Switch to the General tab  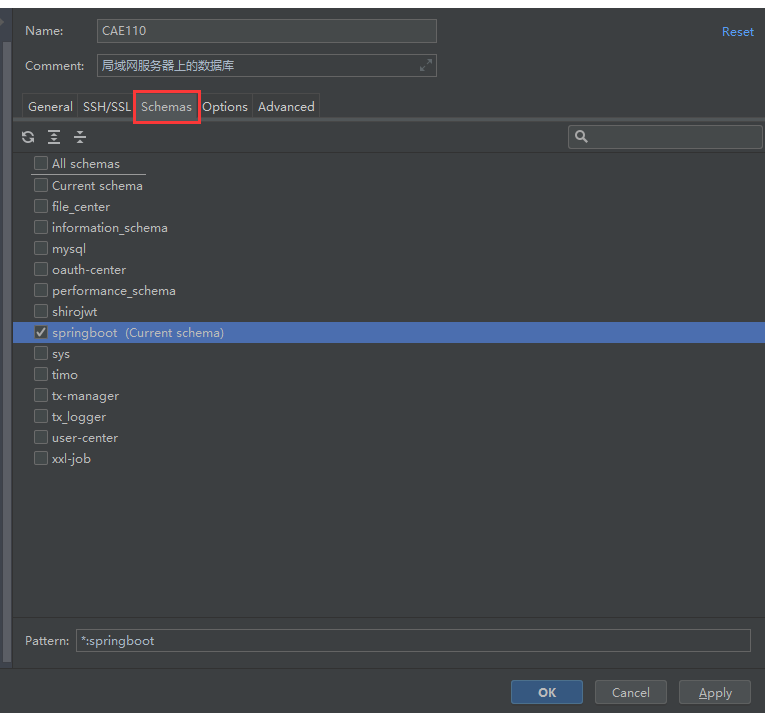50,106
